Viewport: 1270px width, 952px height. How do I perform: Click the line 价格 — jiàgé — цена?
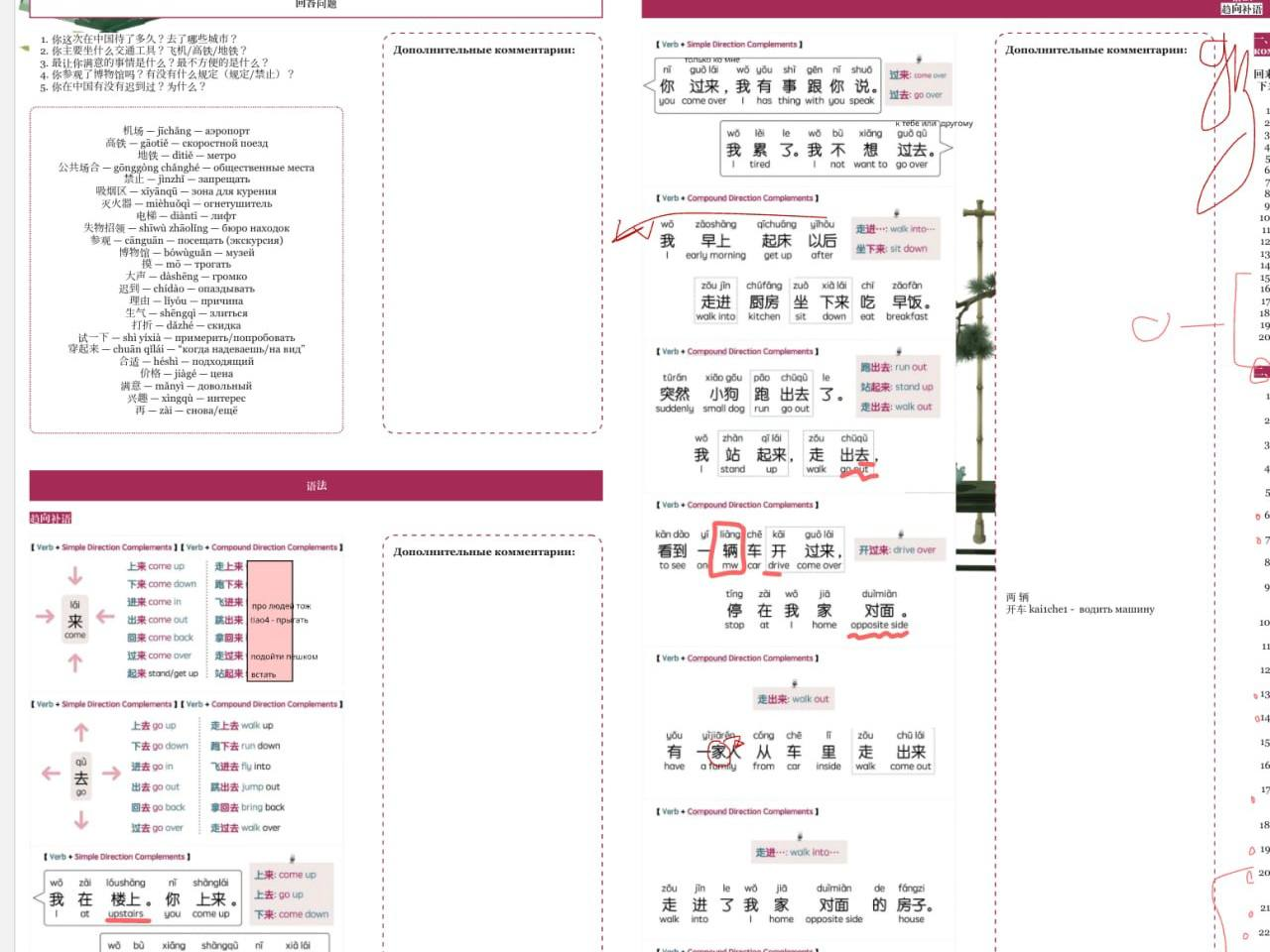[x=187, y=374]
